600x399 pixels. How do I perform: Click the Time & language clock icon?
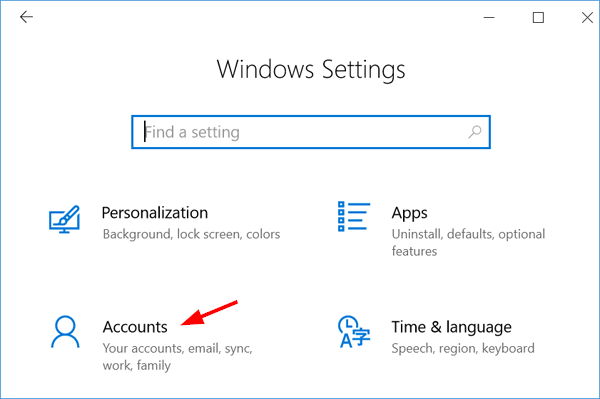pos(354,332)
